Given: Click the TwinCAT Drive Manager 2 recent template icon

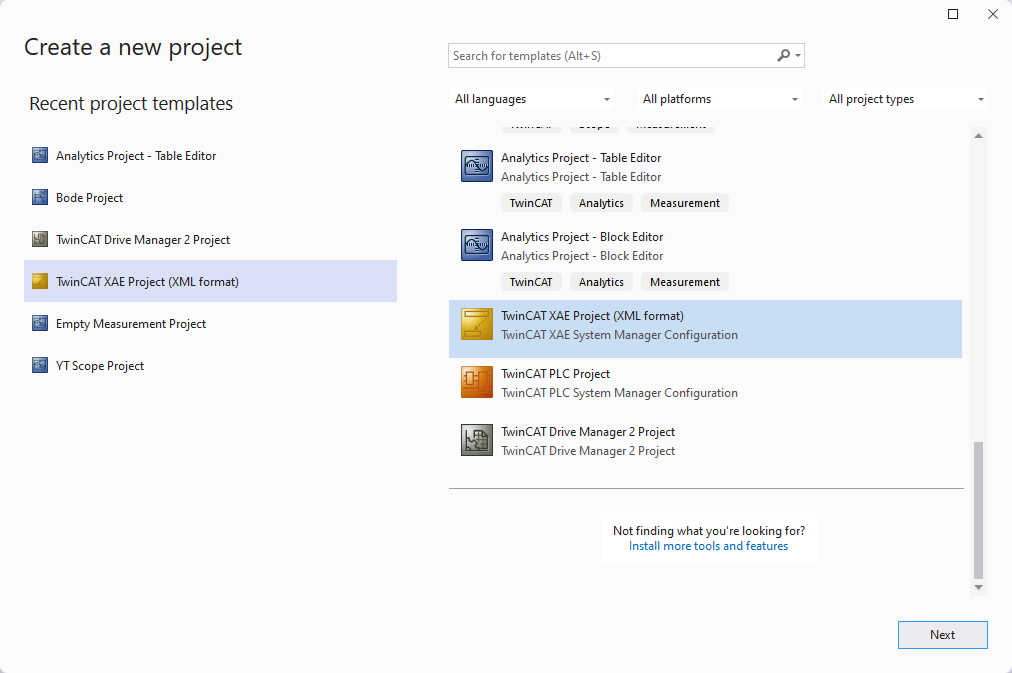Looking at the screenshot, I should point(40,239).
